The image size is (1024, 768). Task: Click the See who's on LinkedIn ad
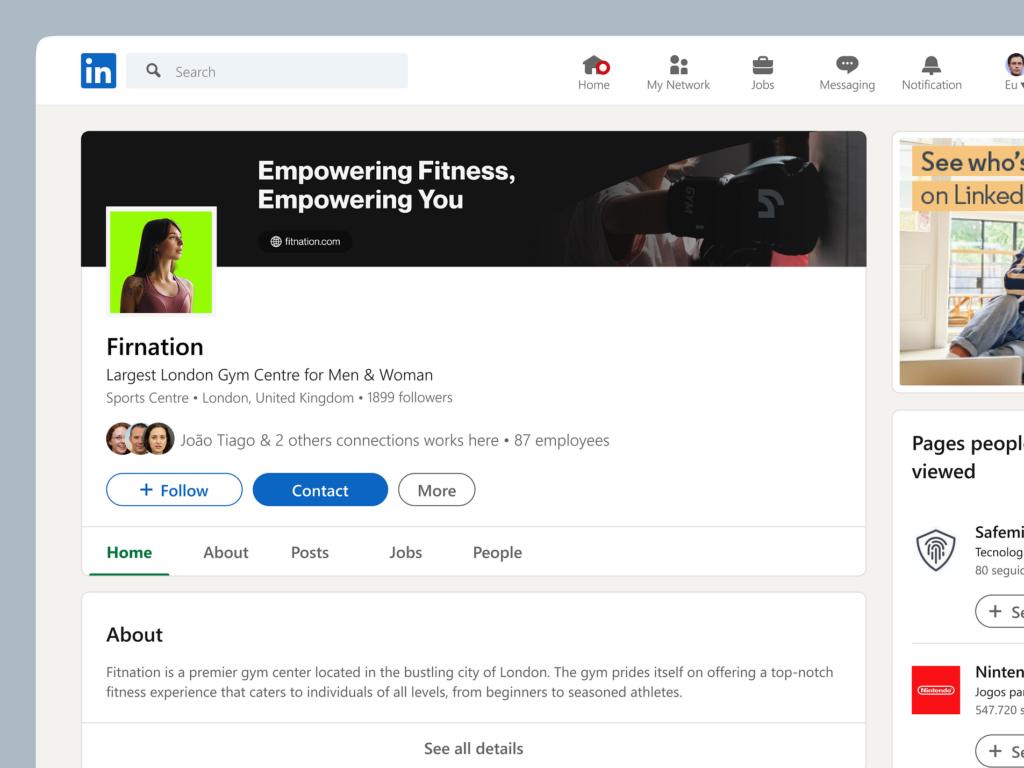click(x=961, y=261)
